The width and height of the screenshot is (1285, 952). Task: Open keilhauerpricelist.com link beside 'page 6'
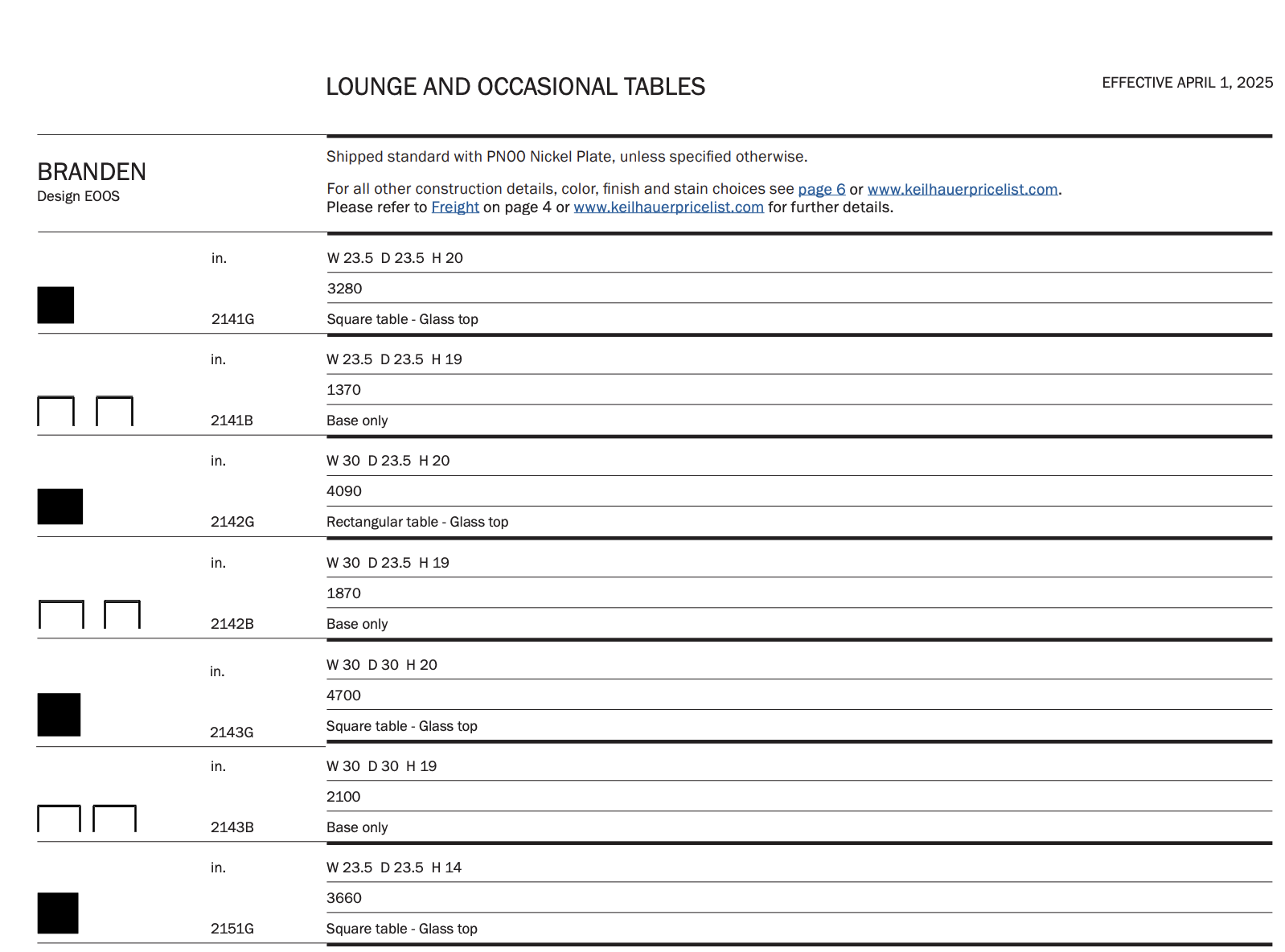962,189
